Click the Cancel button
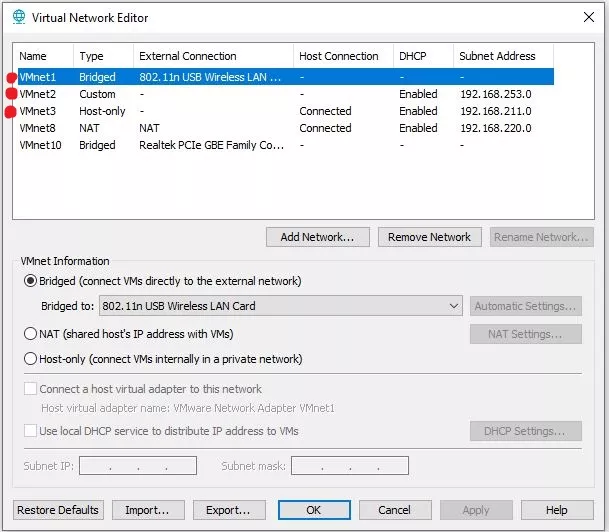609x532 pixels. [x=395, y=510]
